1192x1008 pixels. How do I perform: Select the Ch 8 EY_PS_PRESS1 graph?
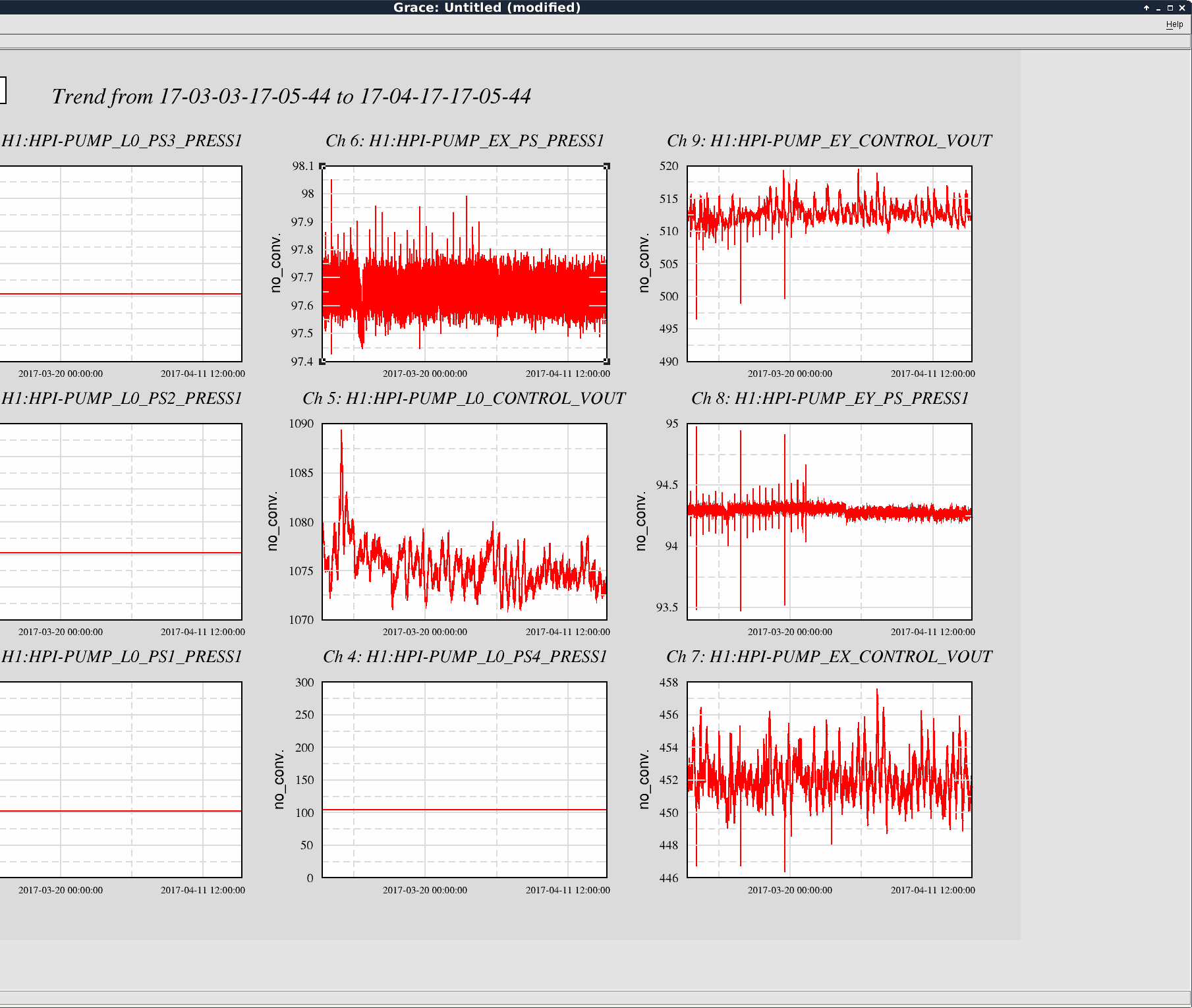pyautogui.click(x=830, y=522)
